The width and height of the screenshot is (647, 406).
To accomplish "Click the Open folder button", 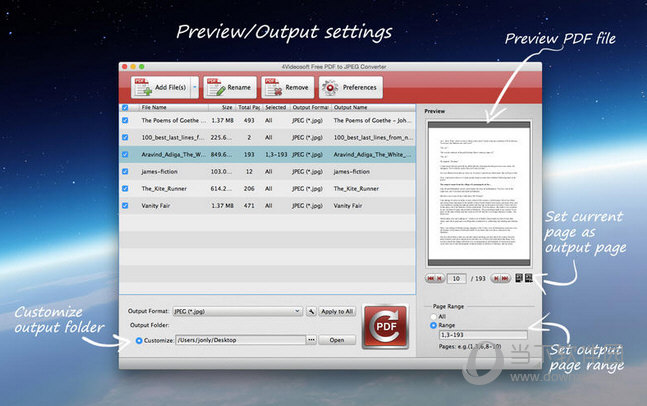I will click(337, 340).
